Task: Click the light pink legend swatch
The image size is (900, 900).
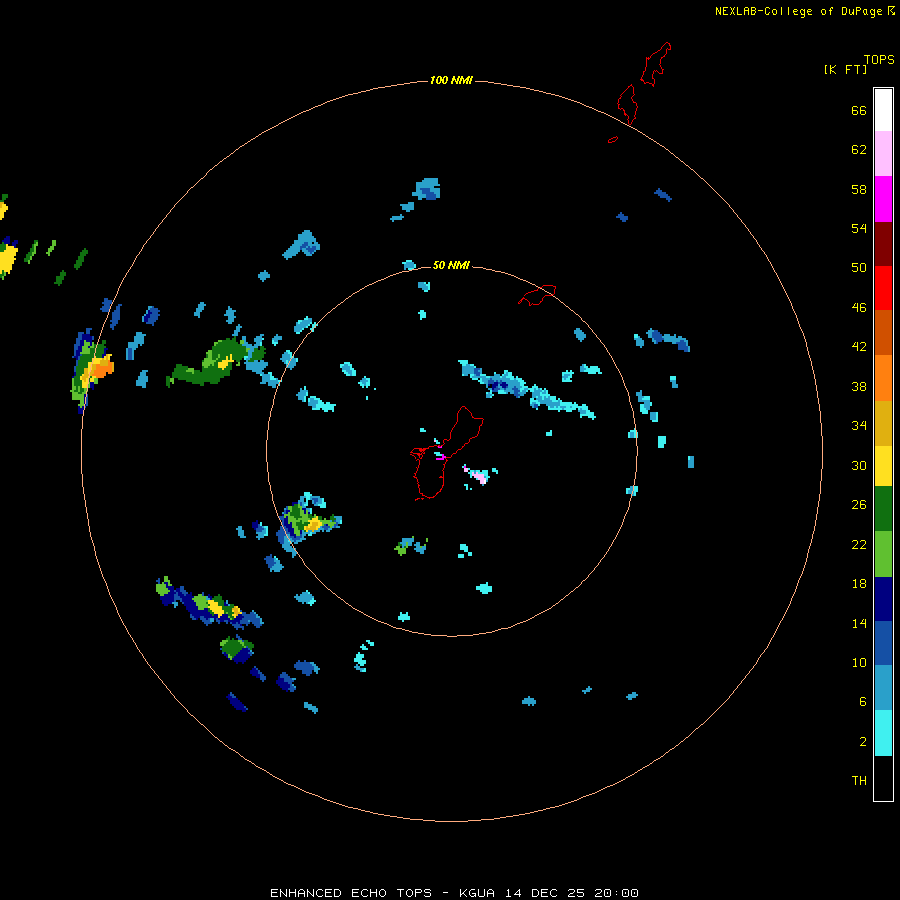Action: 883,153
